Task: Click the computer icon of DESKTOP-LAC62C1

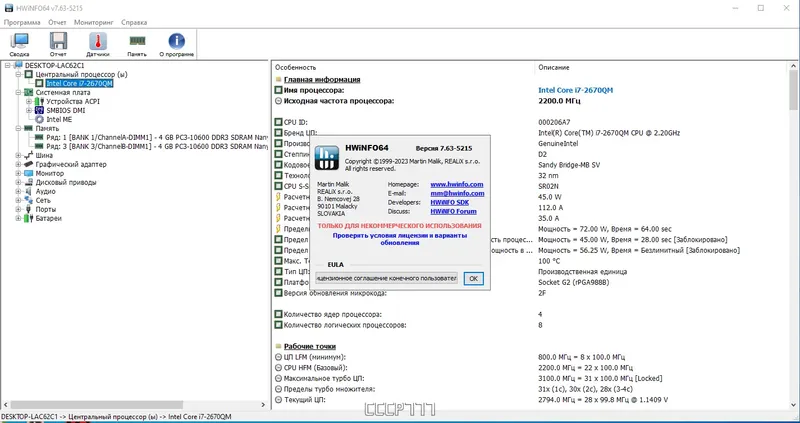Action: click(x=18, y=65)
